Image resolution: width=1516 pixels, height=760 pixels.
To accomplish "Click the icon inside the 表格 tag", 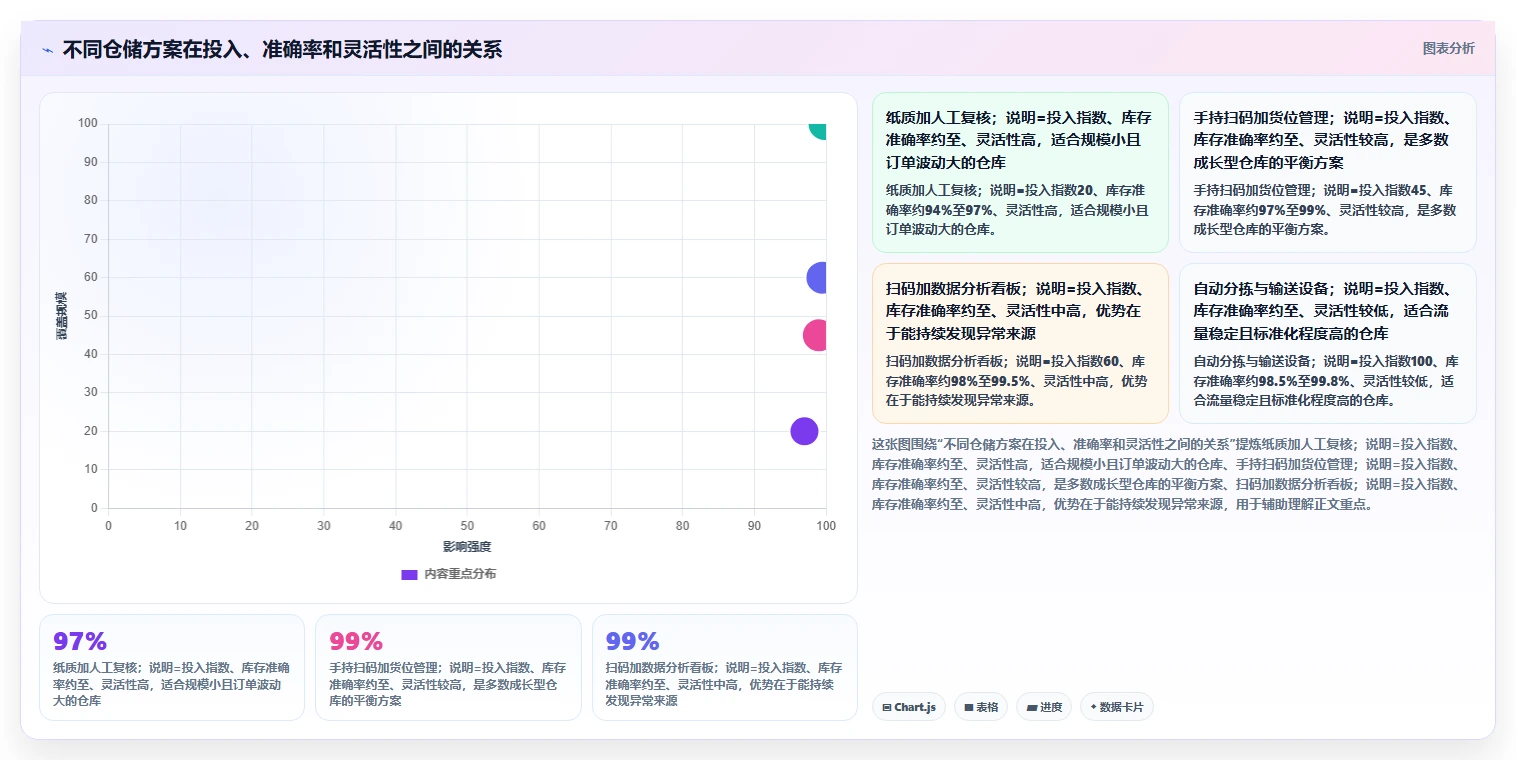I will [x=969, y=708].
